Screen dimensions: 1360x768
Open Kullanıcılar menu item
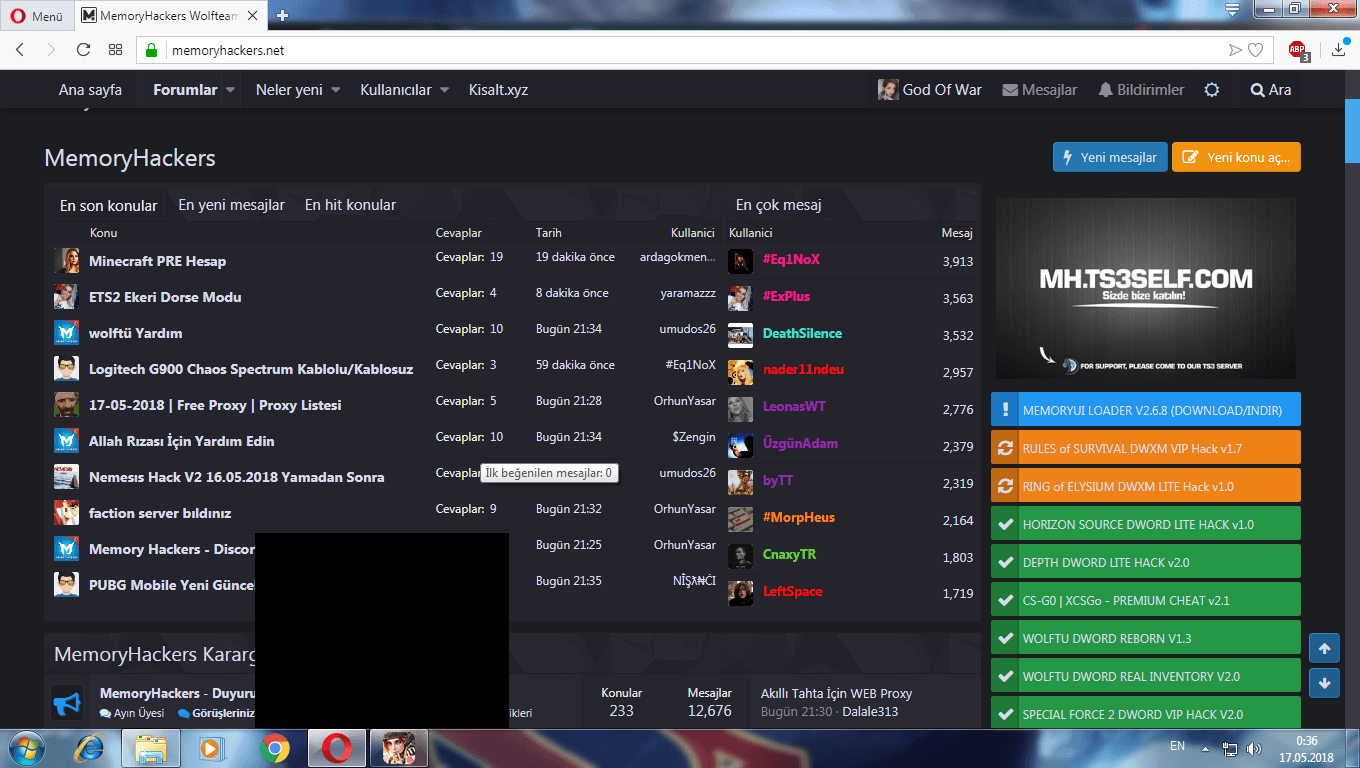396,90
